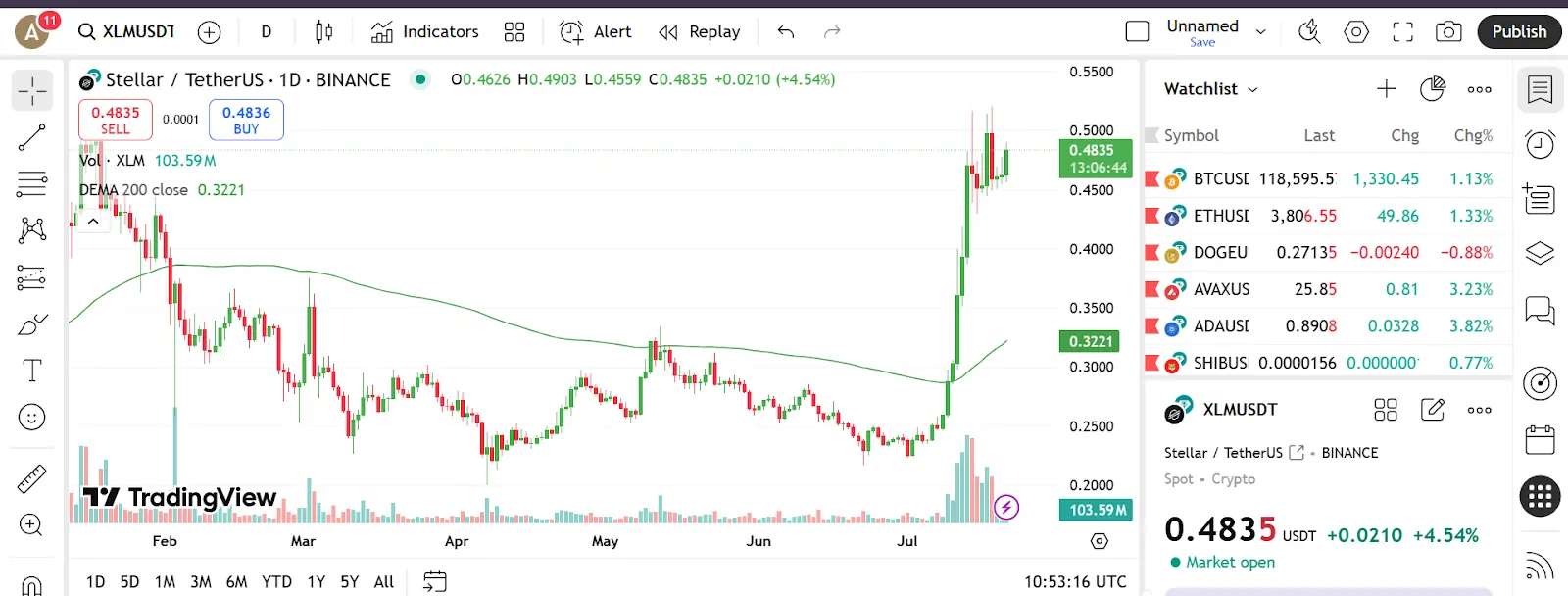Open the Indicators menu

[x=424, y=32]
